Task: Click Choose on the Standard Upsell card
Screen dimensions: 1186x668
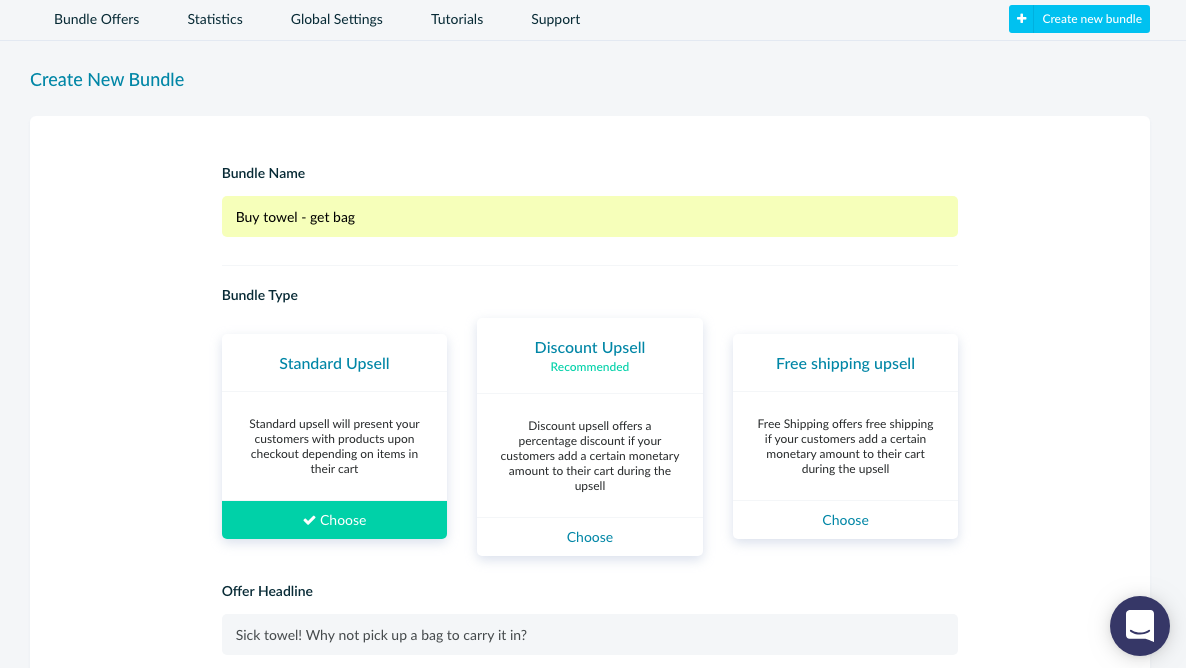Action: (334, 520)
